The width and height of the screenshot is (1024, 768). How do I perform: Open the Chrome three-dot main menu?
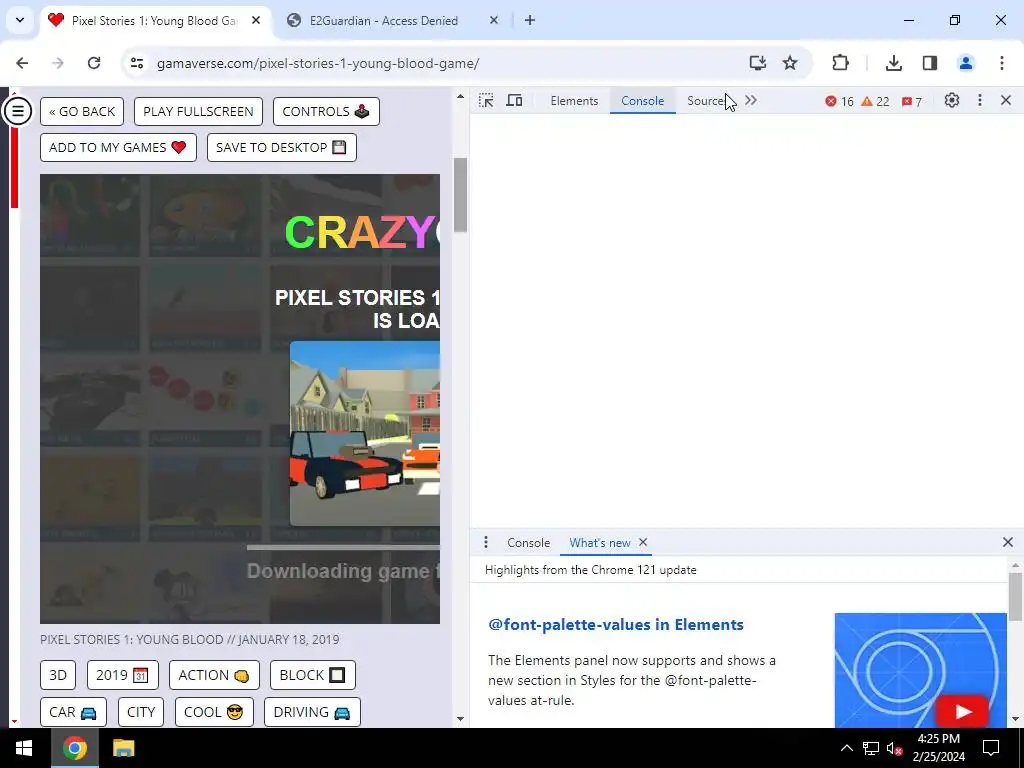1002,63
